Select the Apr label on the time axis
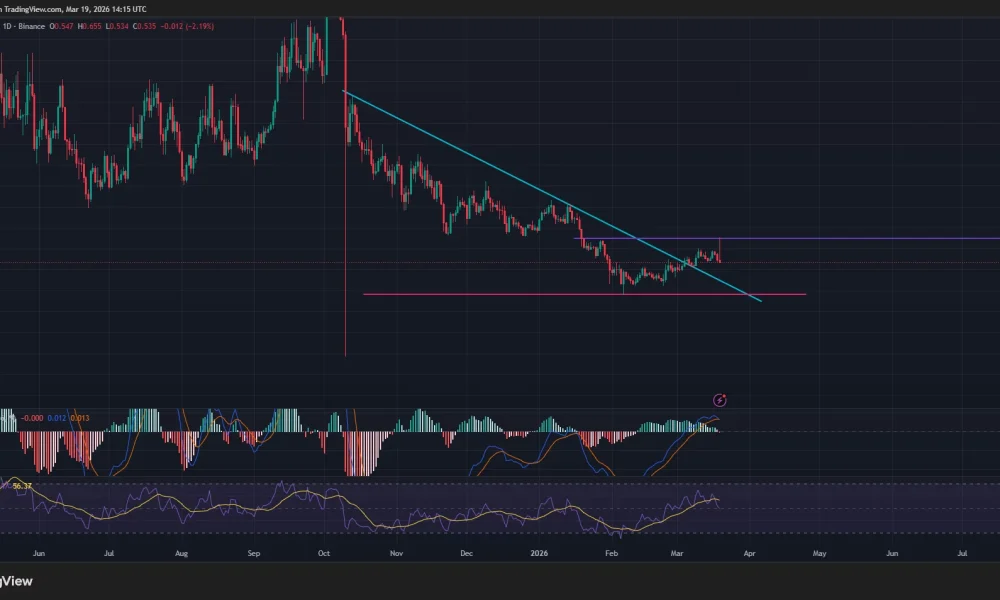This screenshot has width=1000, height=600. click(x=748, y=552)
